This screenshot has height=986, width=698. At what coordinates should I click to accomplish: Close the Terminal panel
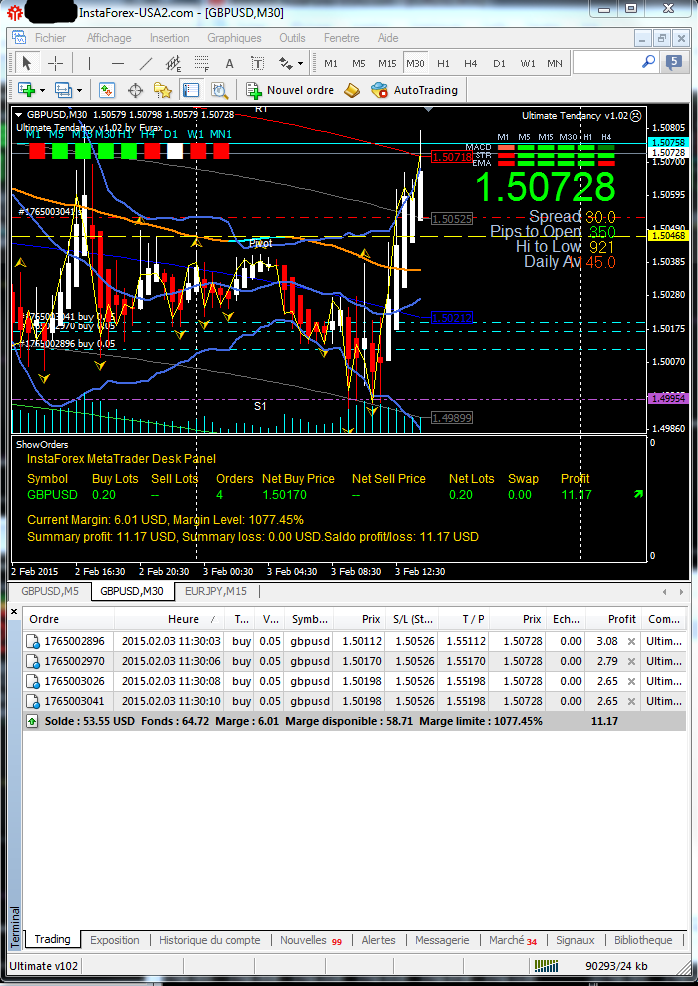point(14,611)
